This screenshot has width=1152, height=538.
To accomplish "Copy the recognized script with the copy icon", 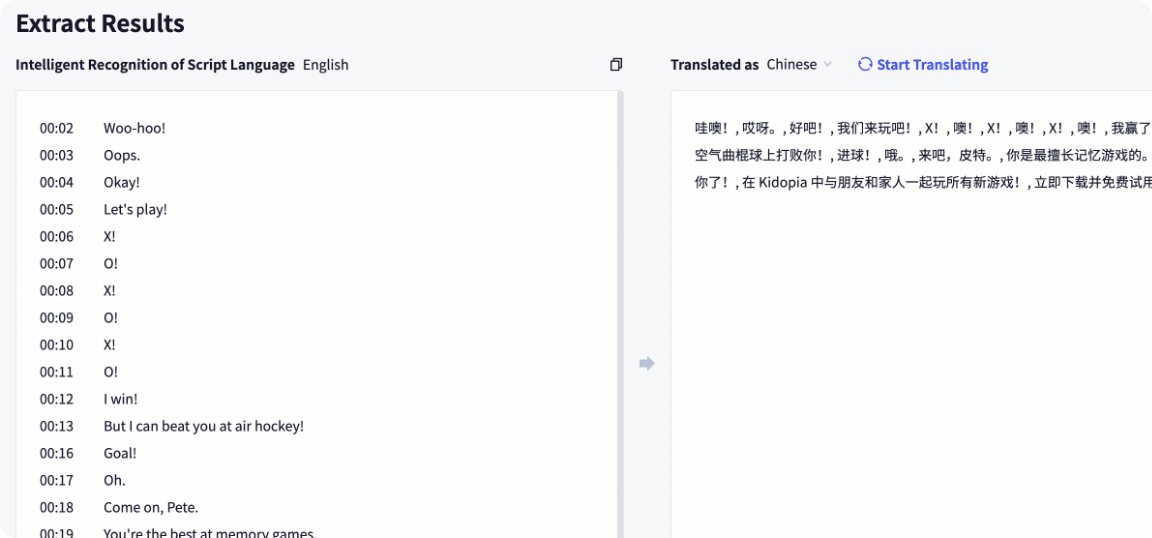I will (616, 65).
